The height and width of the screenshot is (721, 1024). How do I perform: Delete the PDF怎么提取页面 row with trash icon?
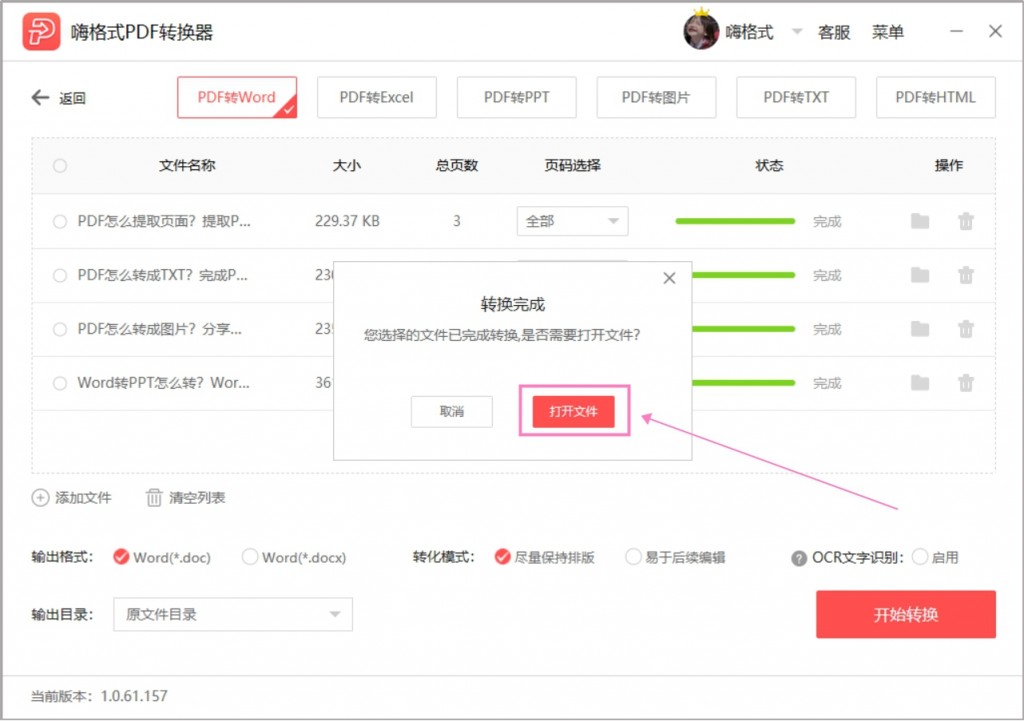point(966,221)
